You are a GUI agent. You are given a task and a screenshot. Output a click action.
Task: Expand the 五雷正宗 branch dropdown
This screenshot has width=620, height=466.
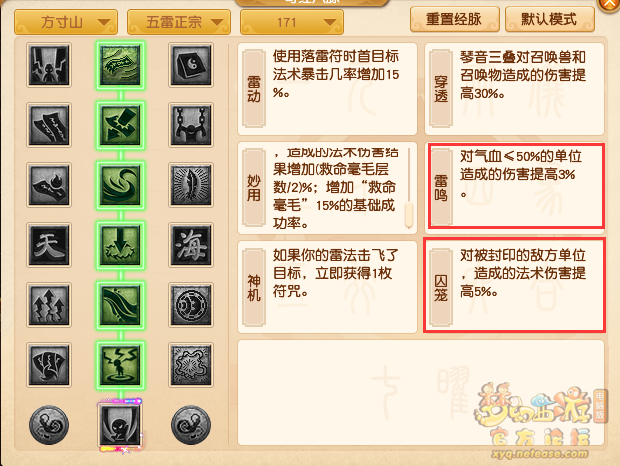(x=179, y=22)
